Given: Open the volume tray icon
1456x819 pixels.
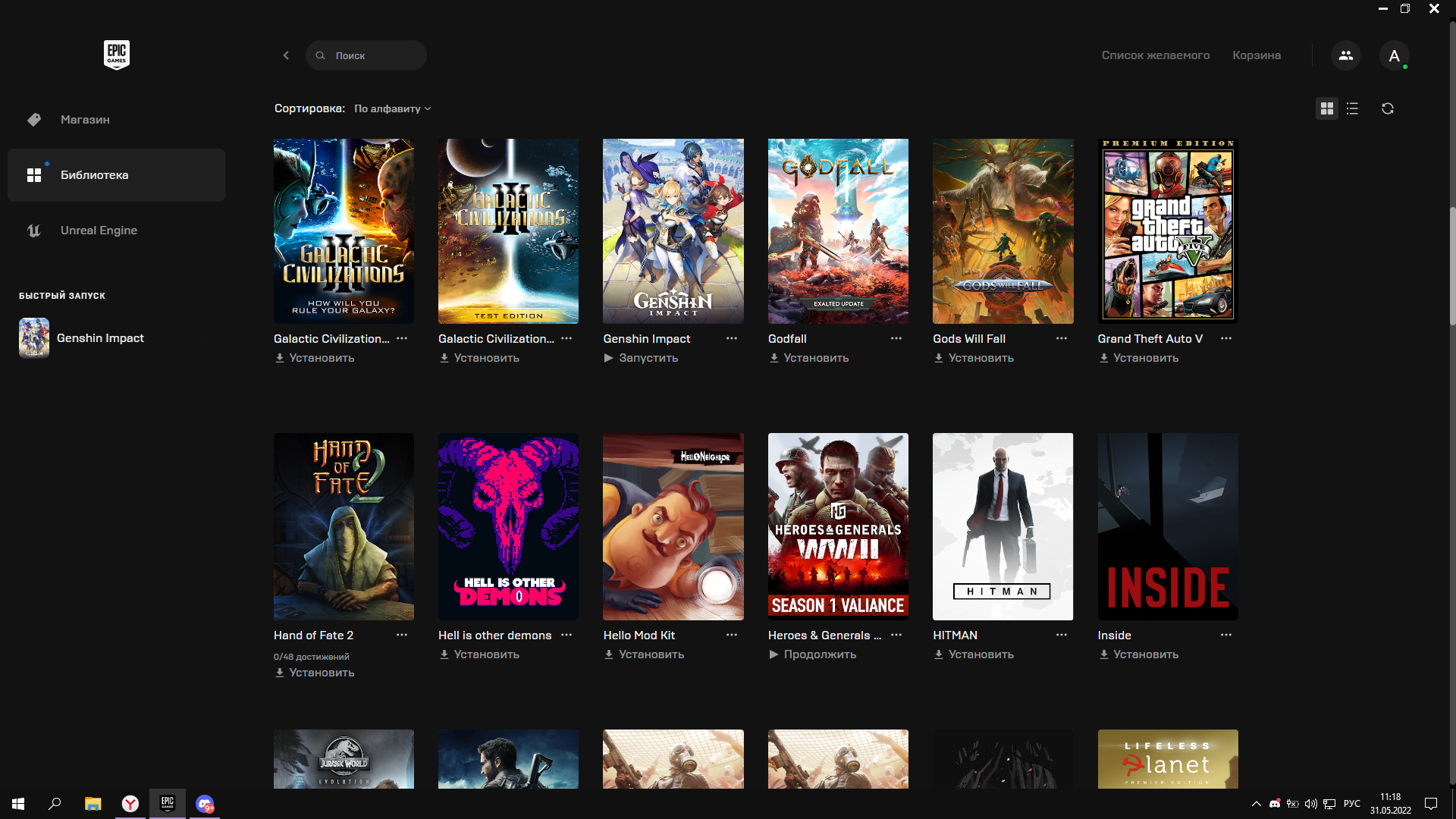Looking at the screenshot, I should pyautogui.click(x=1310, y=804).
